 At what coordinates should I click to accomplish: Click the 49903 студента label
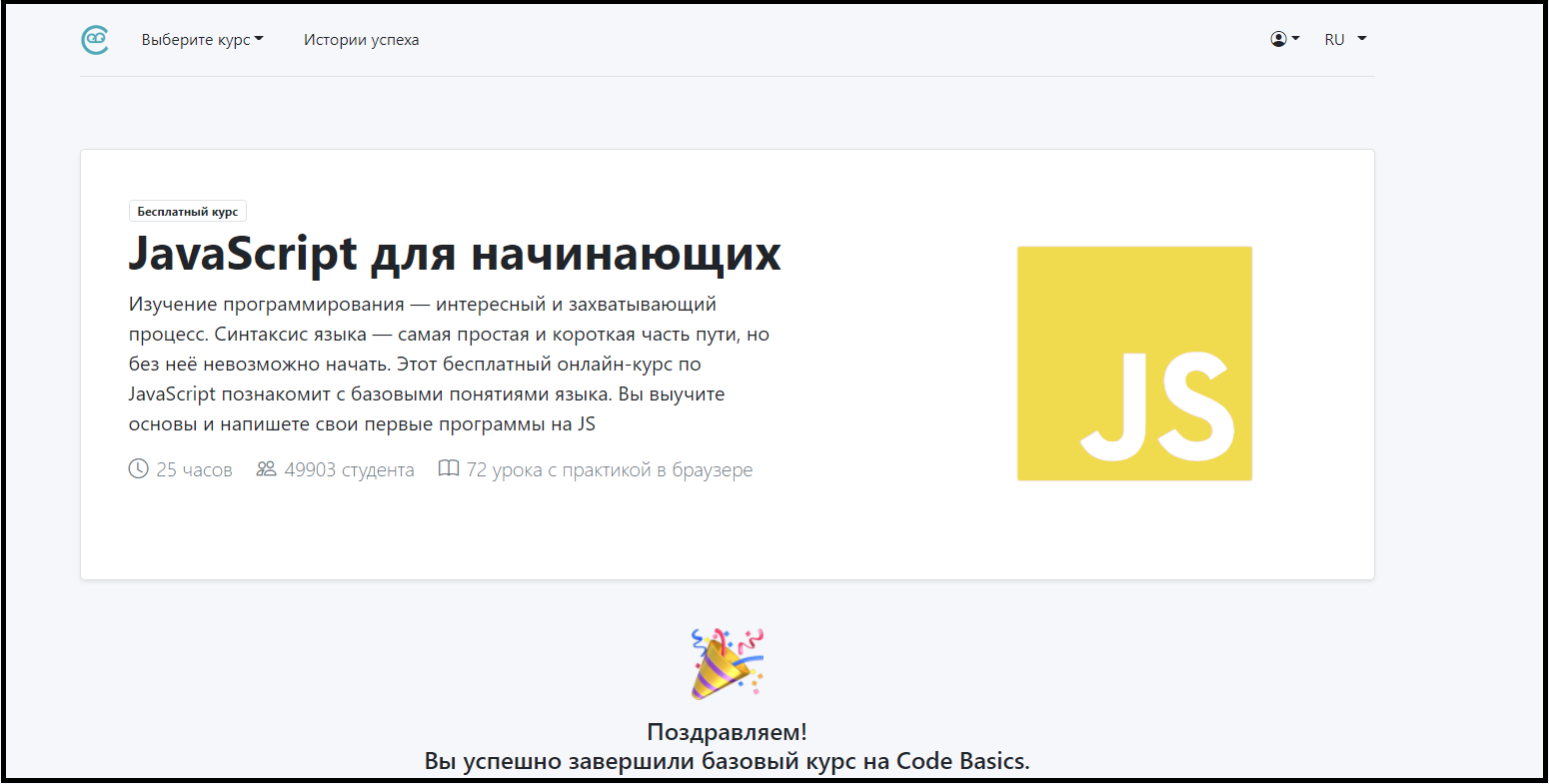(349, 470)
